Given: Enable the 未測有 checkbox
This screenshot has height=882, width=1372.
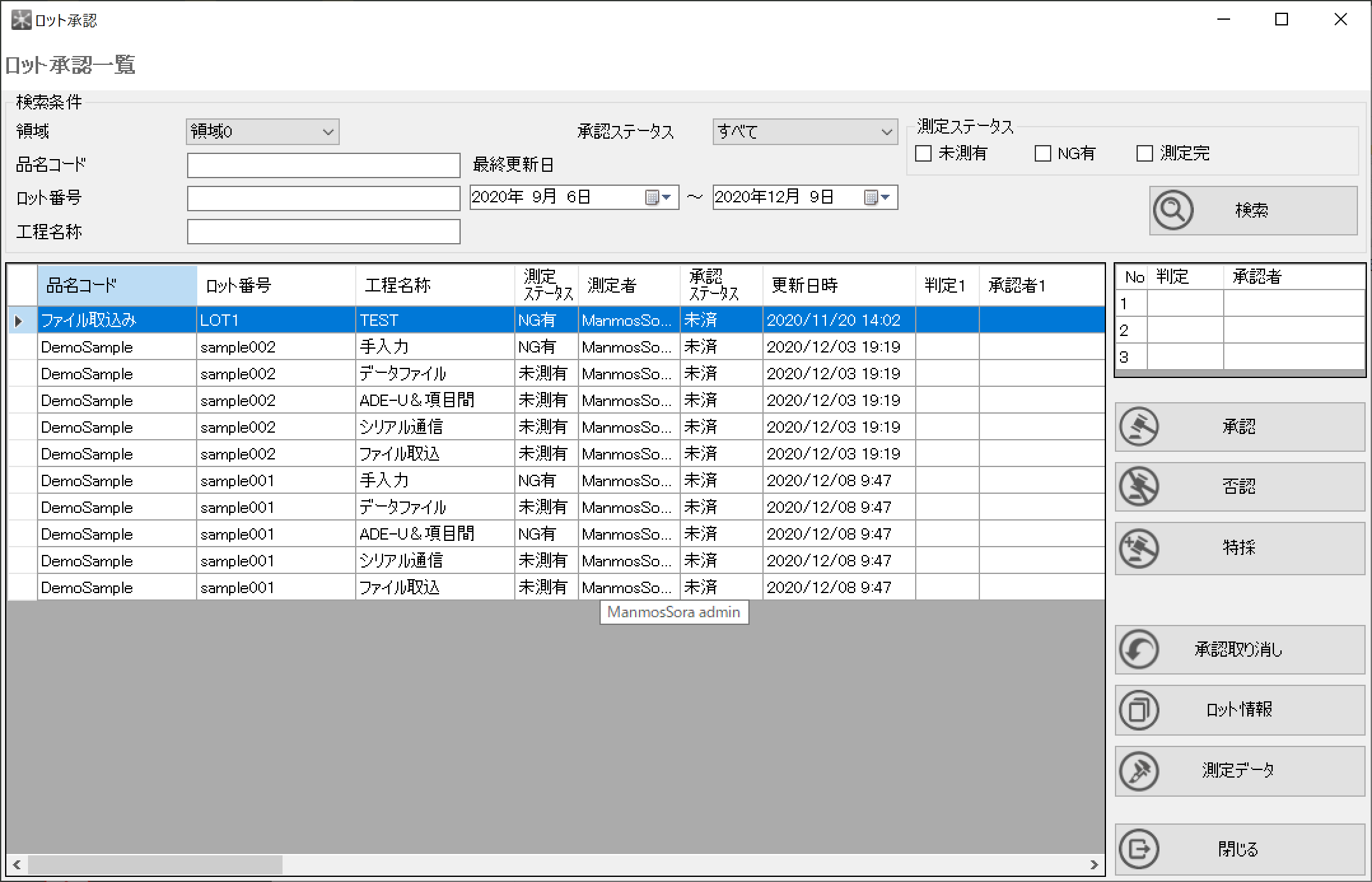Looking at the screenshot, I should (923, 153).
